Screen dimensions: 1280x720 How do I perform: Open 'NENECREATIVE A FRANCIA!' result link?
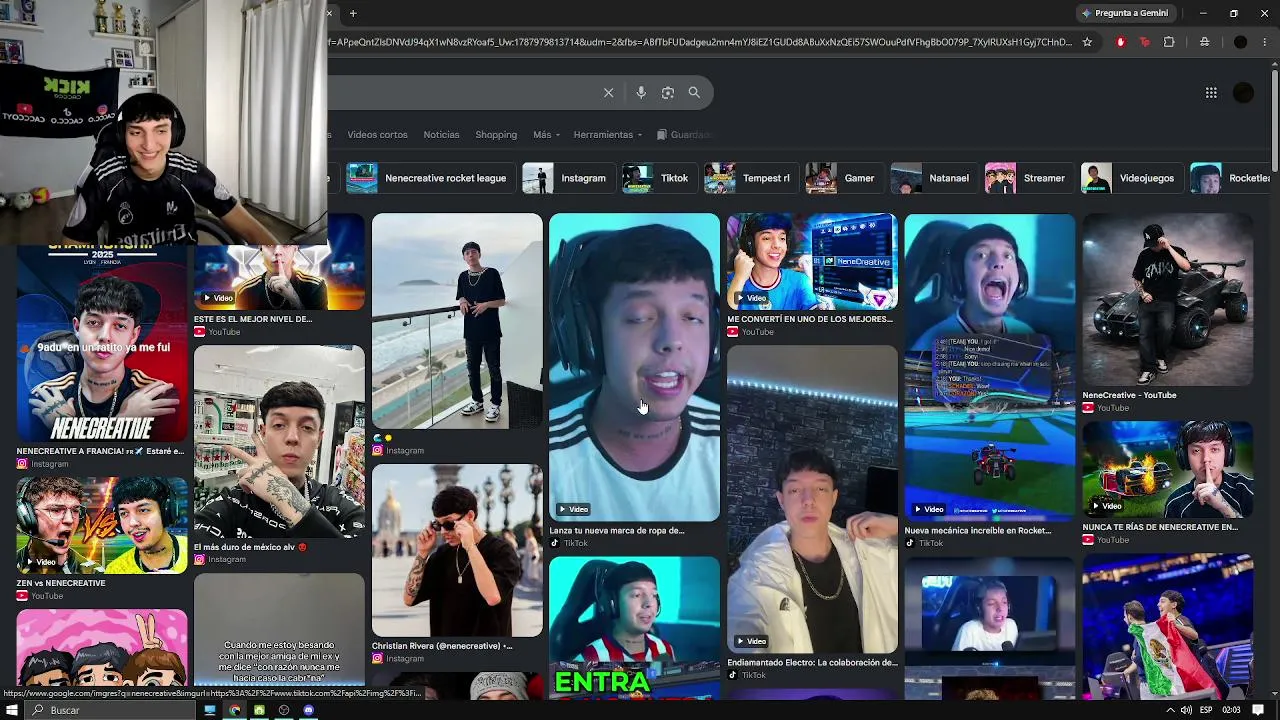100,451
